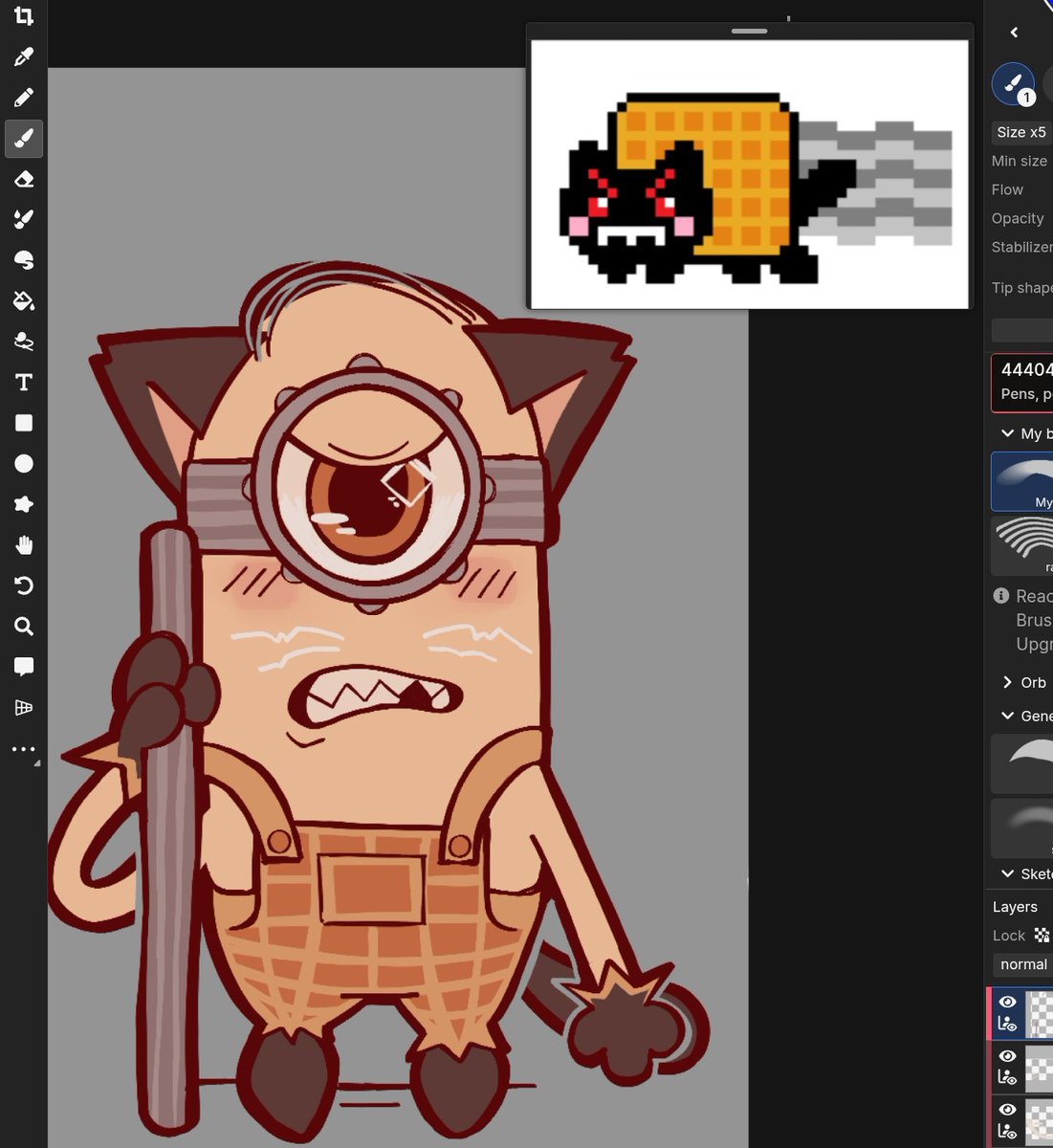Click the Opacity setting label
This screenshot has width=1053, height=1148.
coord(1018,218)
